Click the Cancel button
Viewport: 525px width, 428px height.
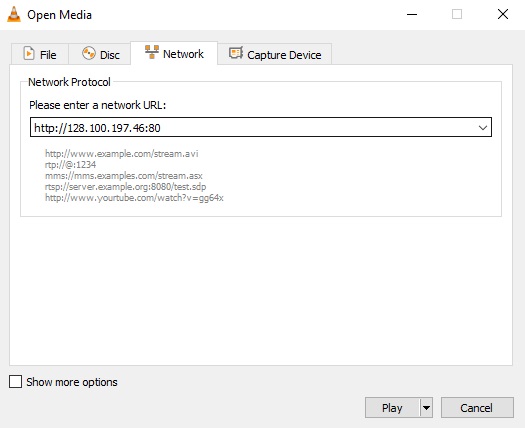tap(477, 408)
